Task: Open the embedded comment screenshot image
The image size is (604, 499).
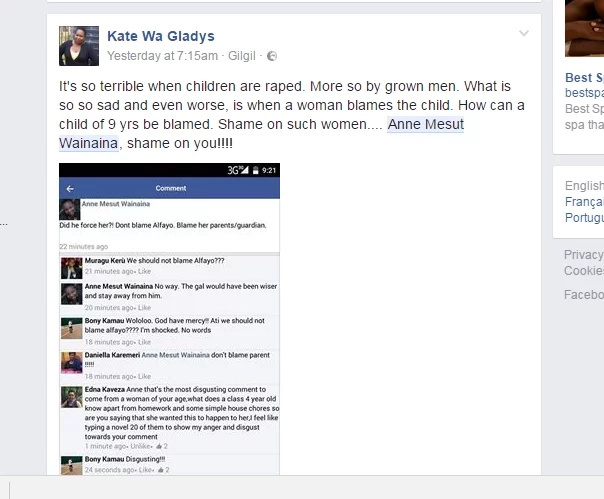Action: click(169, 319)
